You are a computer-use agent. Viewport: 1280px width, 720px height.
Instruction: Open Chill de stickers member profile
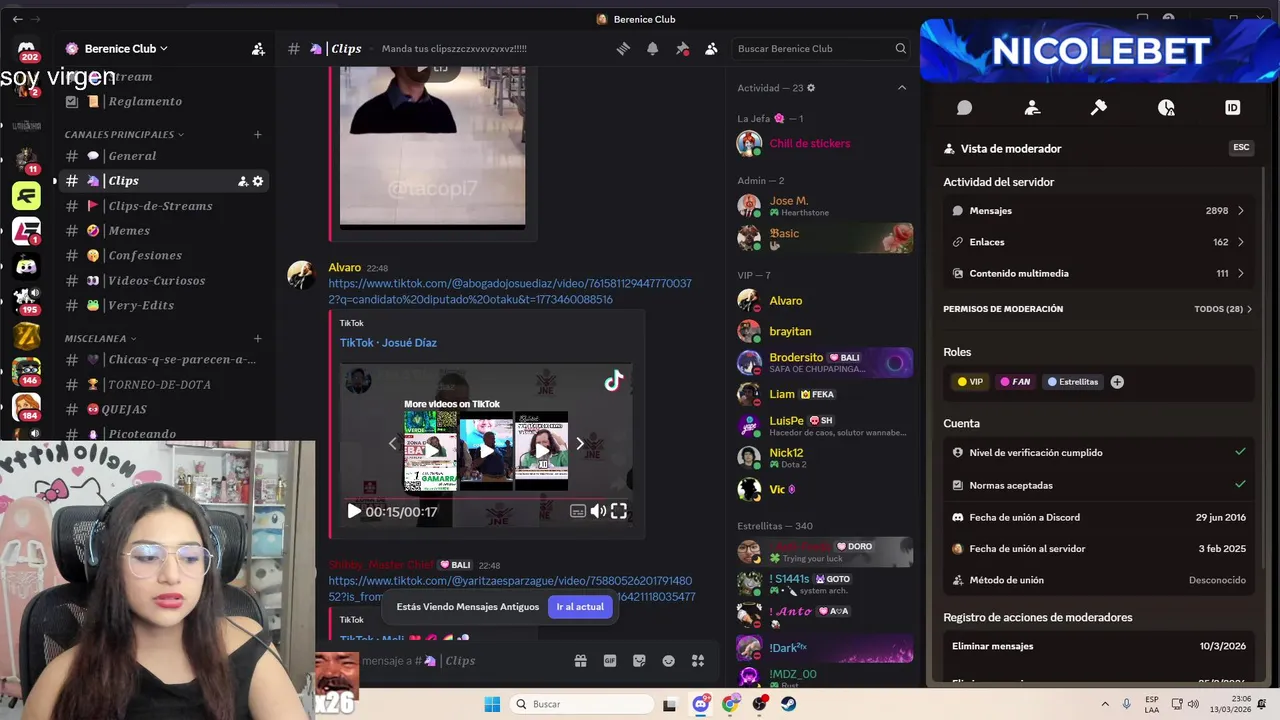(x=824, y=143)
